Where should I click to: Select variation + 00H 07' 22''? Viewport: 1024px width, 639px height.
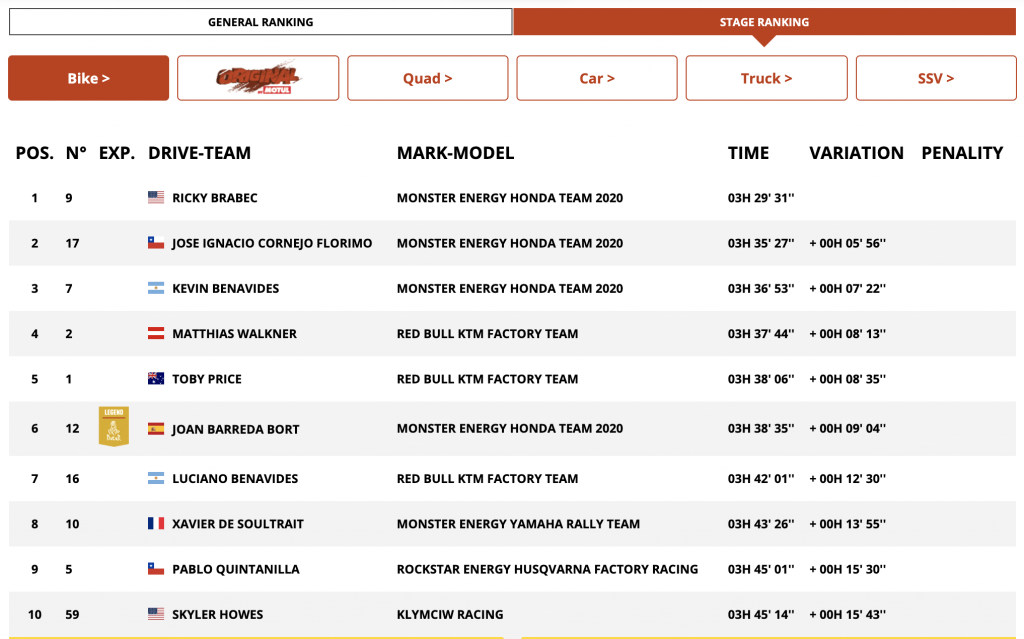pyautogui.click(x=848, y=288)
